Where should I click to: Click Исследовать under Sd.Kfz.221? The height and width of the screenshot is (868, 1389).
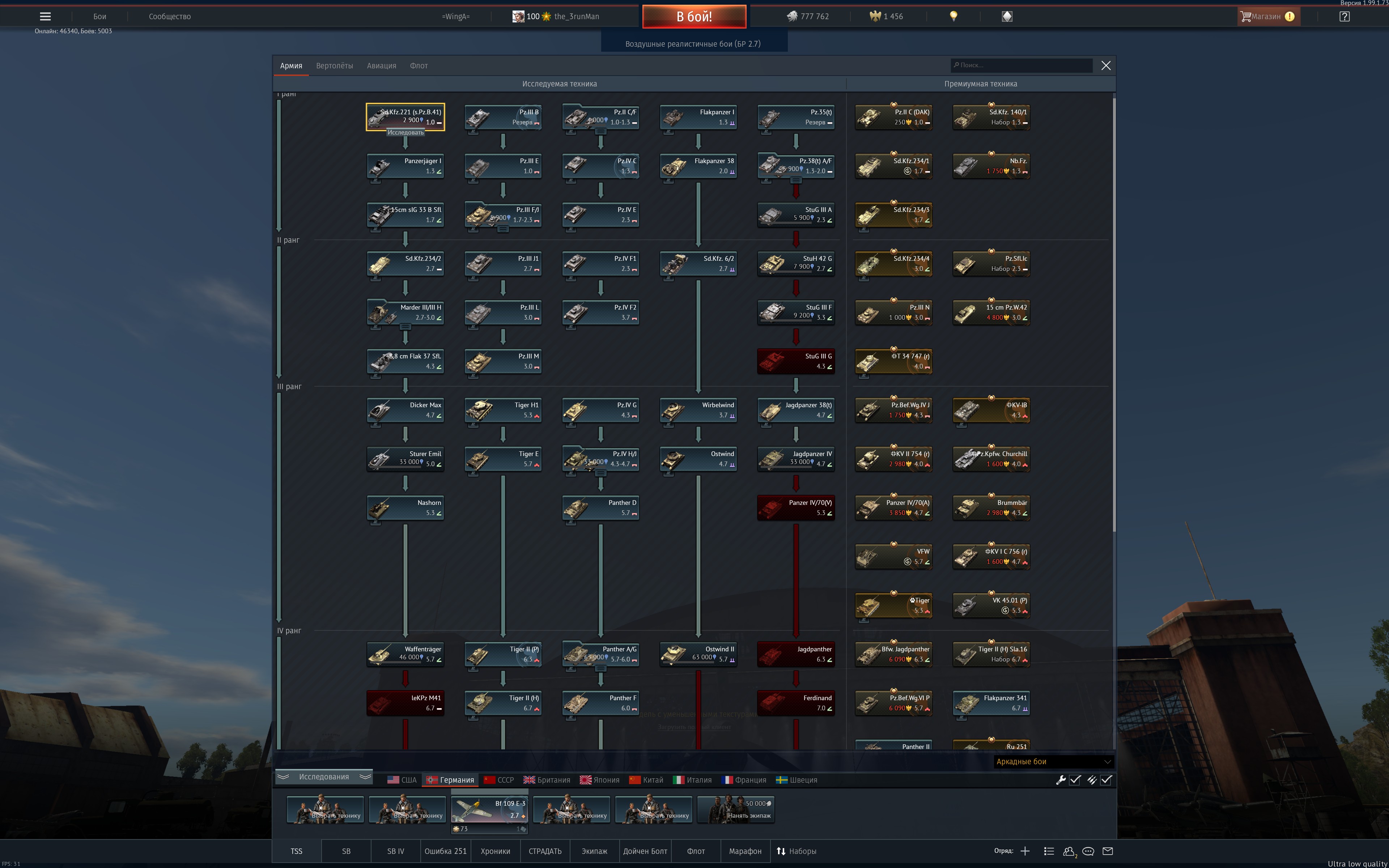click(405, 133)
